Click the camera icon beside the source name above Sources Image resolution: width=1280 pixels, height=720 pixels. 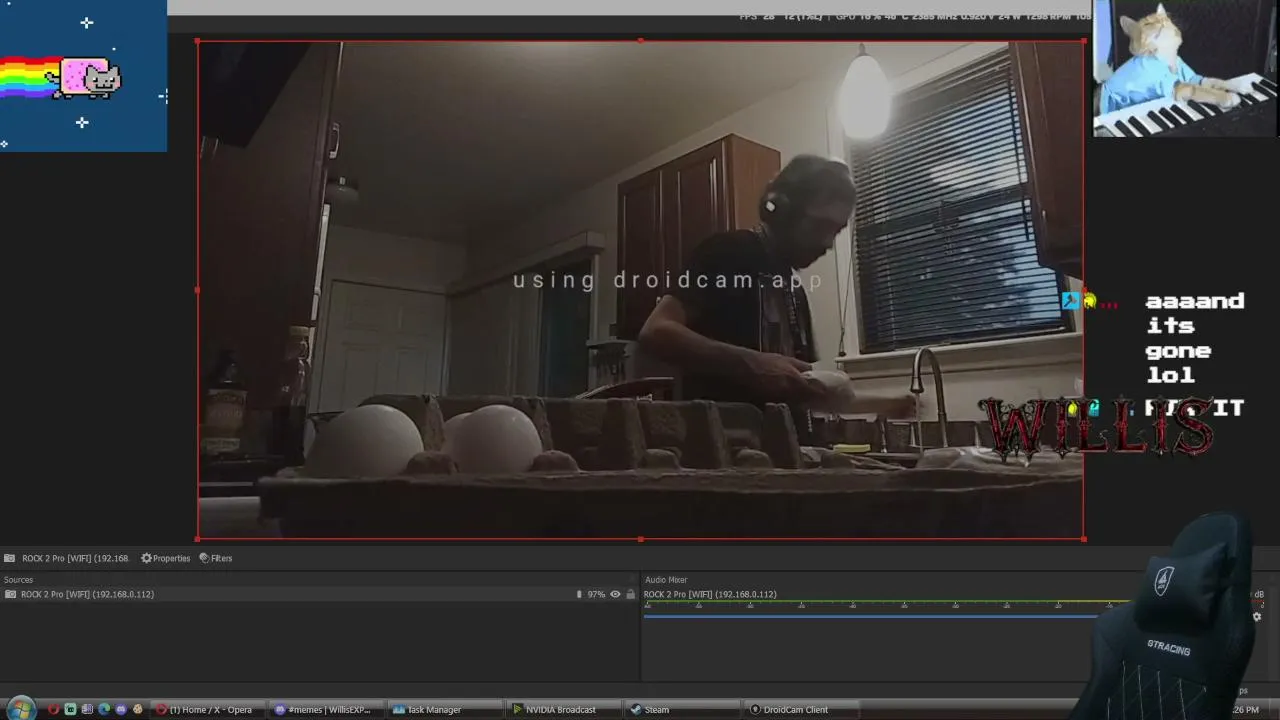(9, 558)
